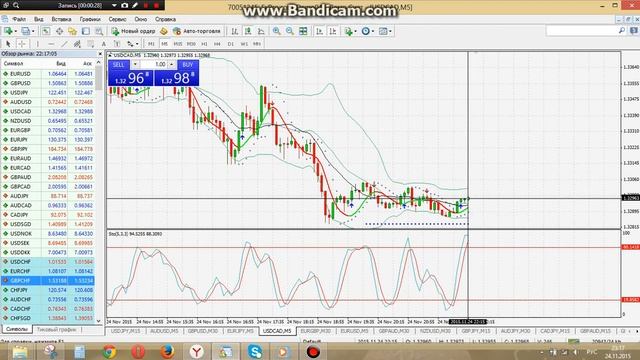Viewport: 640px width, 360px height.
Task: Select the vertical line drawing tool
Action: tap(38, 44)
